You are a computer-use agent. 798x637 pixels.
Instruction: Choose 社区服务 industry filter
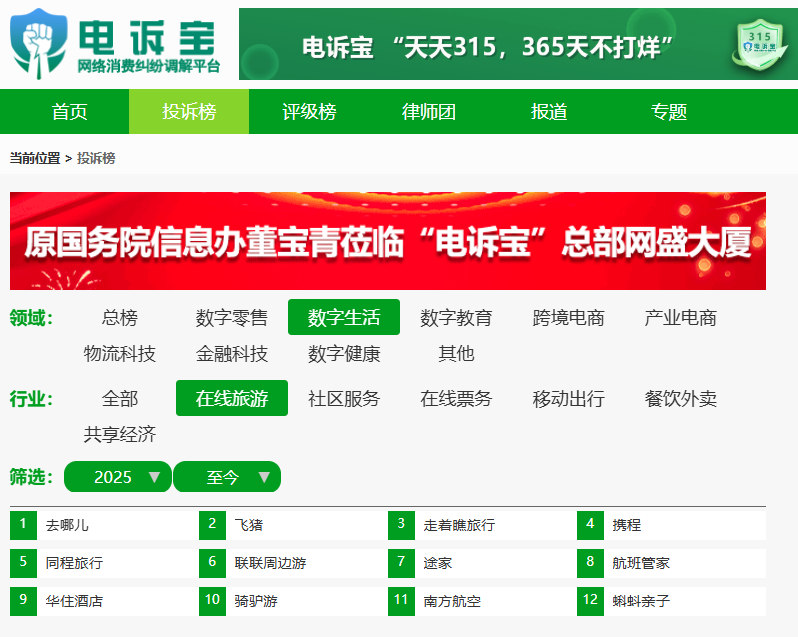tap(344, 398)
